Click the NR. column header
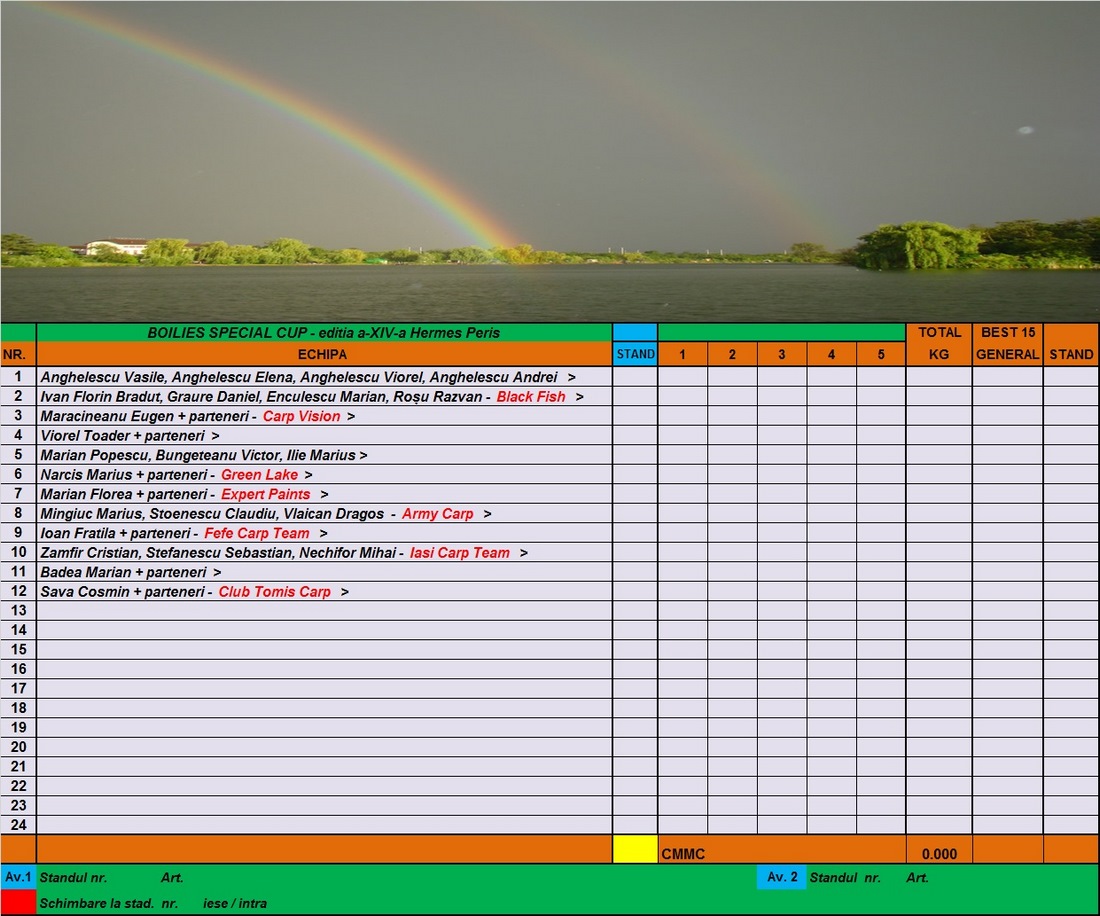 click(x=18, y=354)
